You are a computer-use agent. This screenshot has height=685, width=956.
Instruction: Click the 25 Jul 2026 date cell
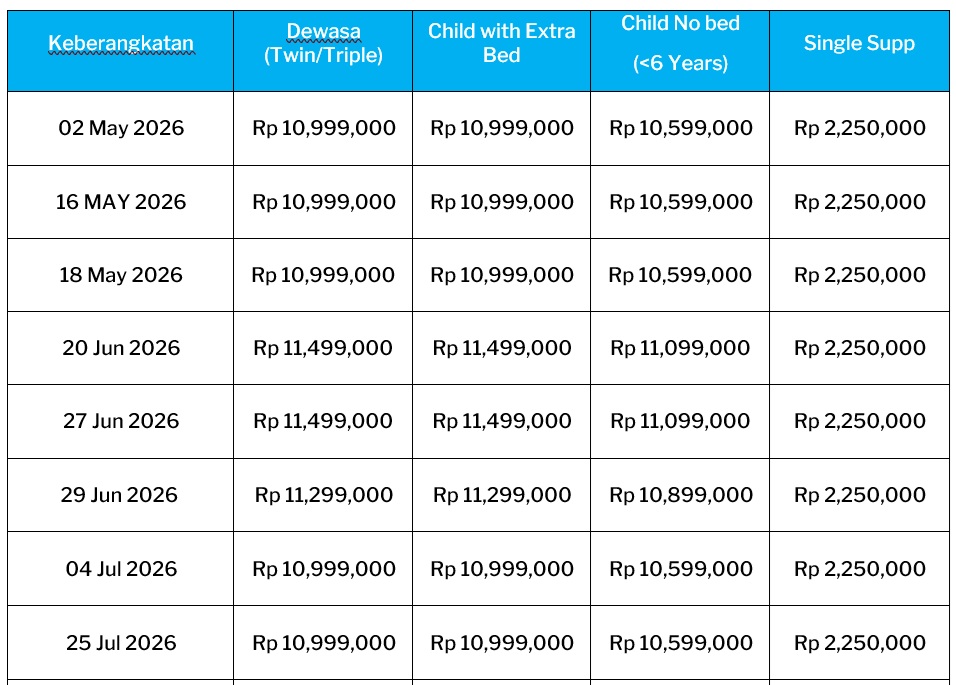coord(121,642)
